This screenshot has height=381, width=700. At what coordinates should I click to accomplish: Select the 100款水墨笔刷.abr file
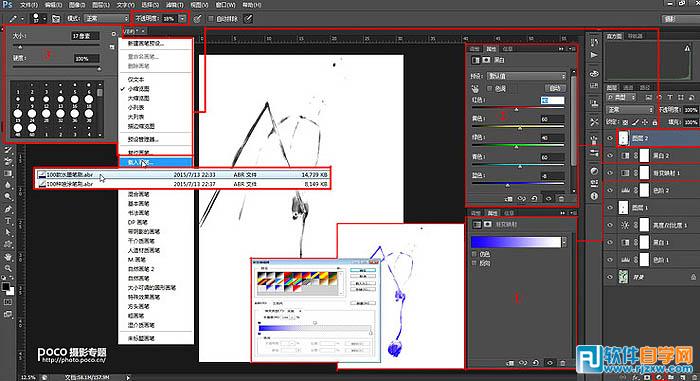tap(183, 175)
